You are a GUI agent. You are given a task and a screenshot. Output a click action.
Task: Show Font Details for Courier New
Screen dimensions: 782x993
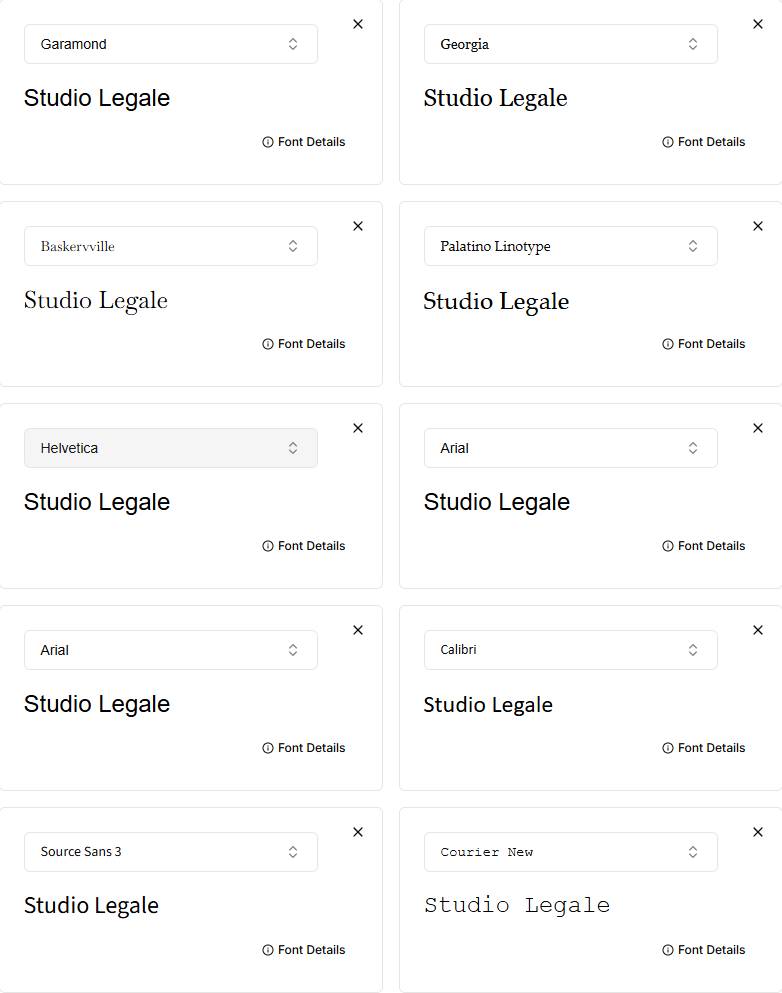point(704,950)
